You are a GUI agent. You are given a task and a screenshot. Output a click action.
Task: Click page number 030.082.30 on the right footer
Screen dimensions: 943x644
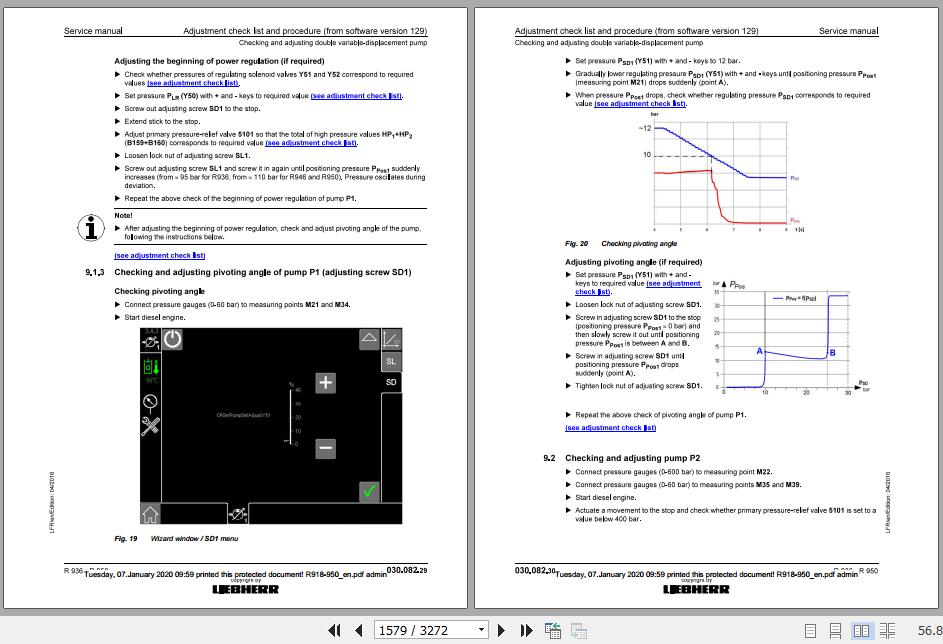[x=535, y=570]
